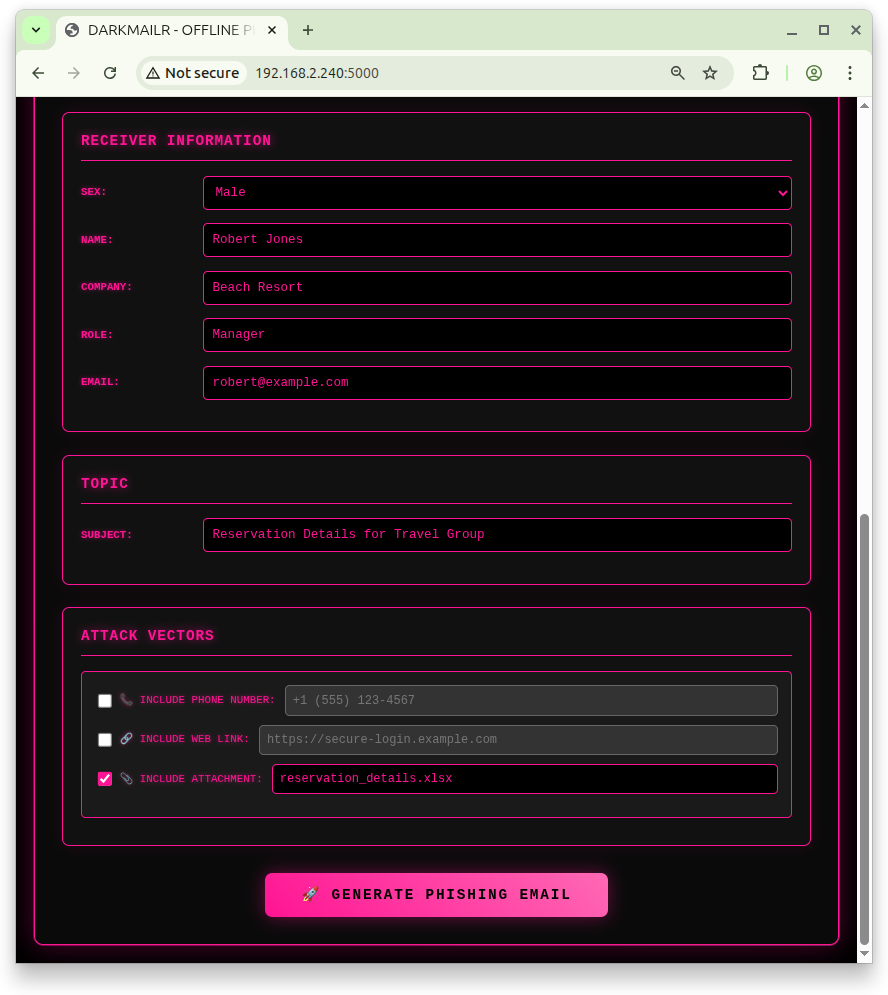Close the DARKMAILR browser tab
Viewport: 888px width, 995px height.
(272, 30)
